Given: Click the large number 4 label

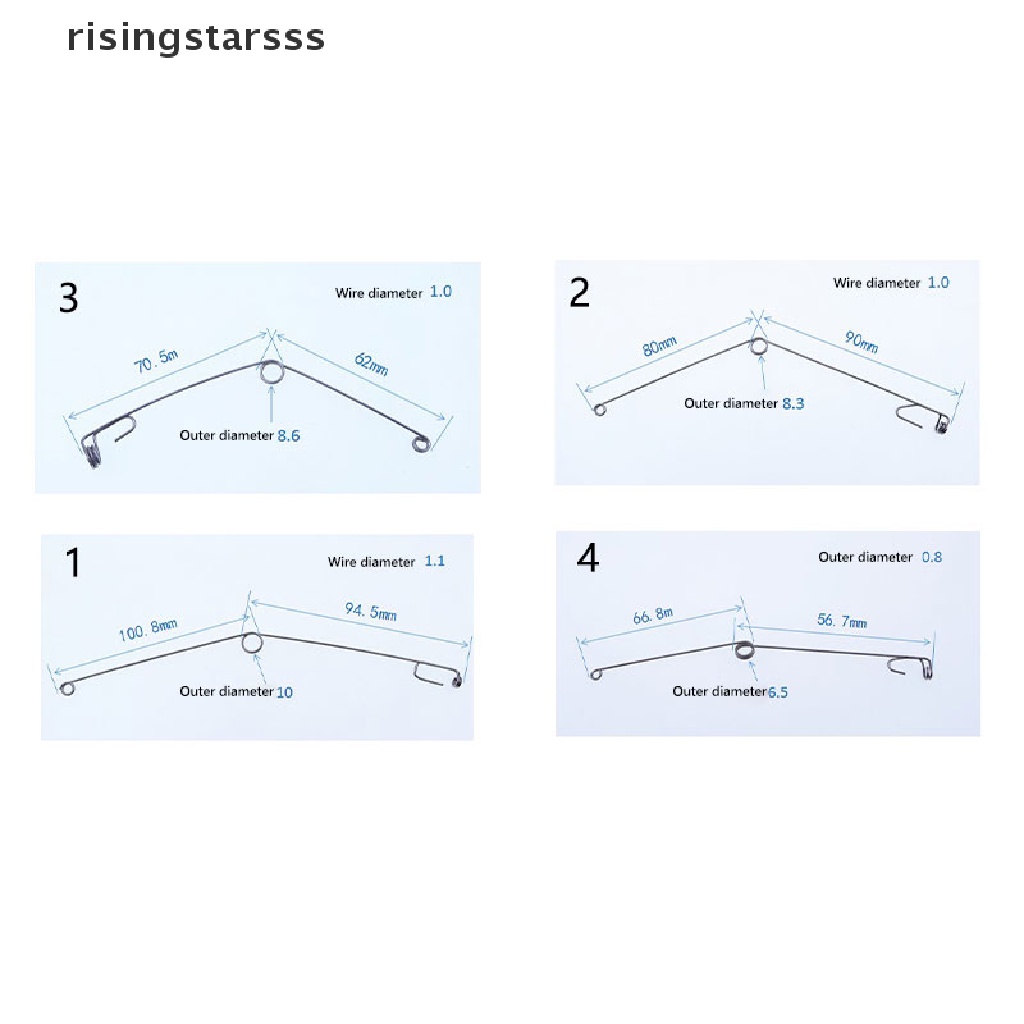Looking at the screenshot, I should point(588,559).
